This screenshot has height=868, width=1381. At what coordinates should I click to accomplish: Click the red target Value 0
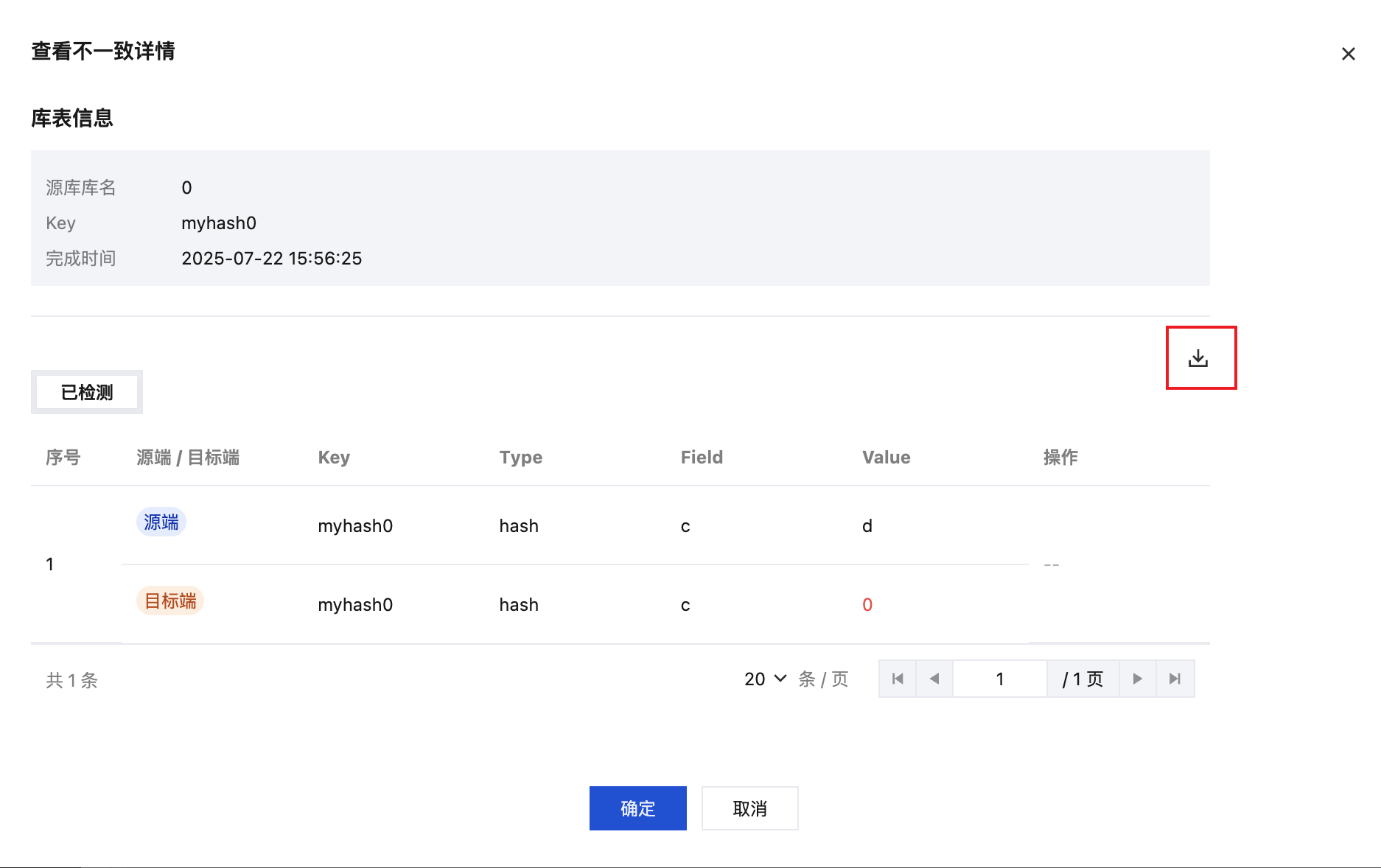(x=867, y=605)
